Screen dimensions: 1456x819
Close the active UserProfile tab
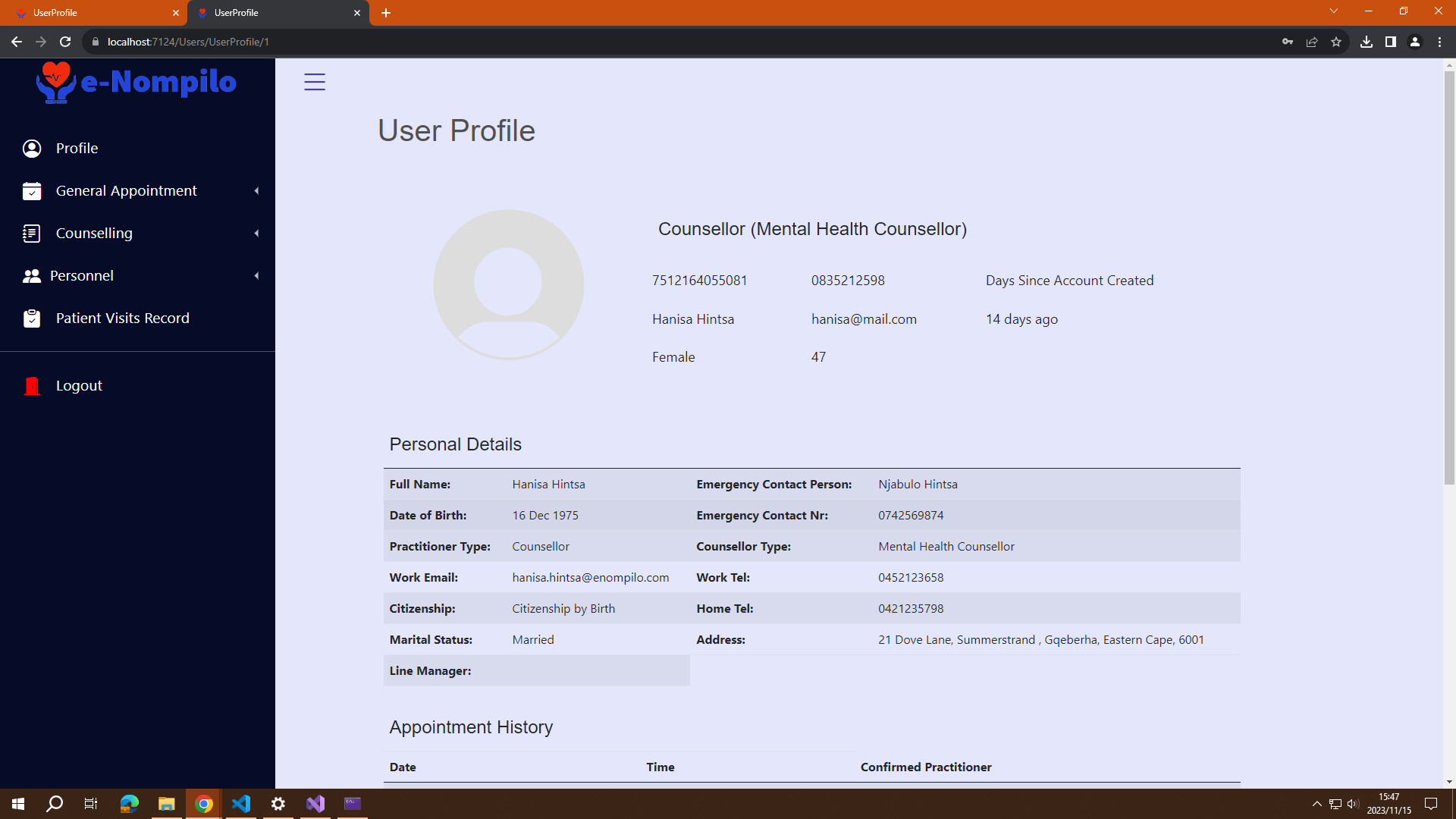(357, 13)
